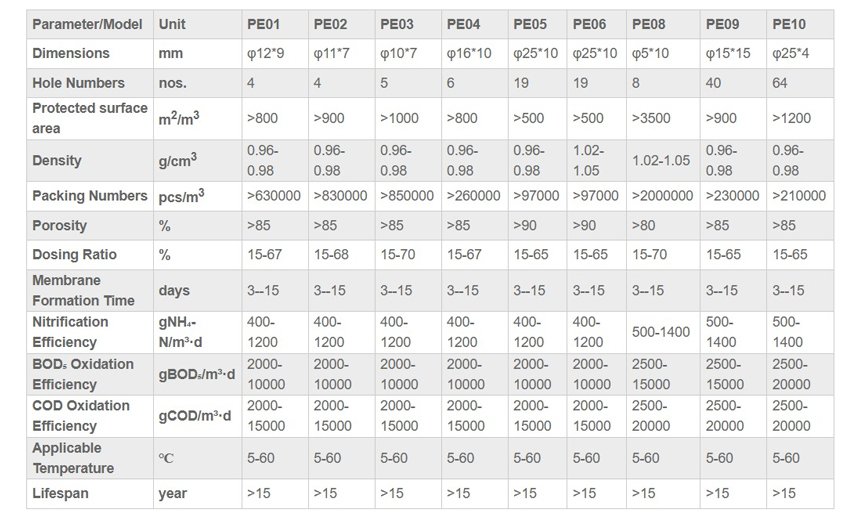
Task: Click the Packing Numbers row label
Action: pyautogui.click(x=90, y=195)
